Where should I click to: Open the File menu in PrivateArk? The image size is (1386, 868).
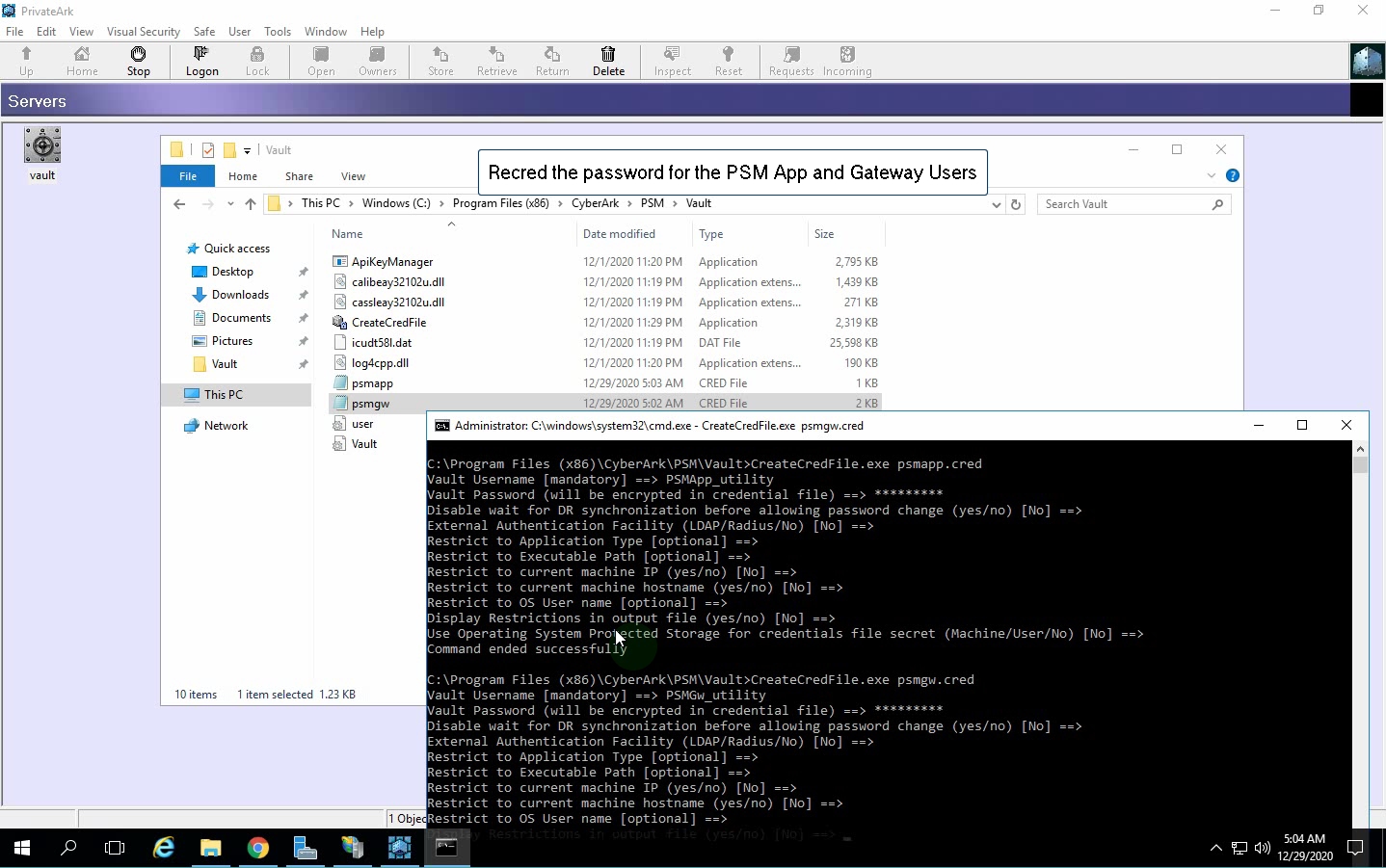click(x=14, y=32)
